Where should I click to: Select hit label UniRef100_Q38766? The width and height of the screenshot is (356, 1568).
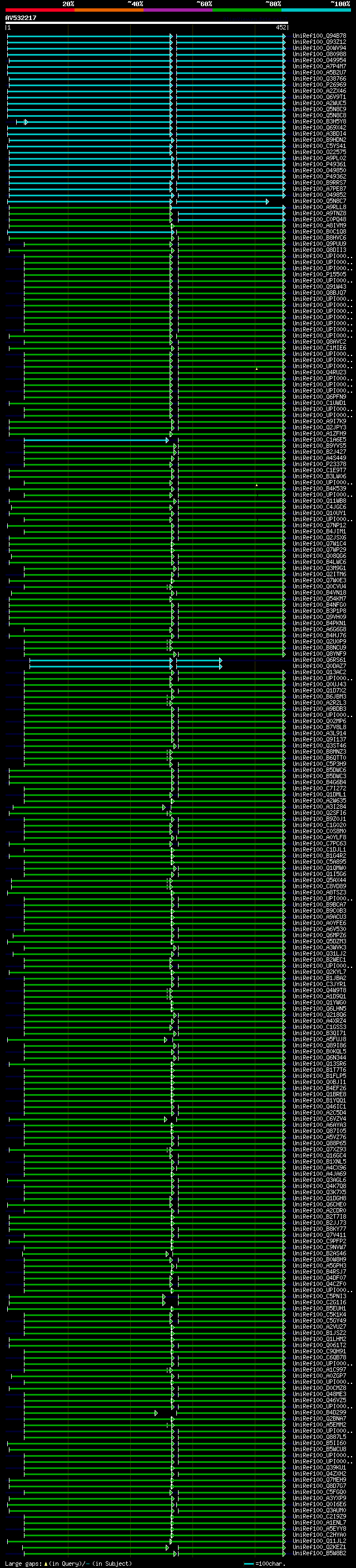[319, 78]
